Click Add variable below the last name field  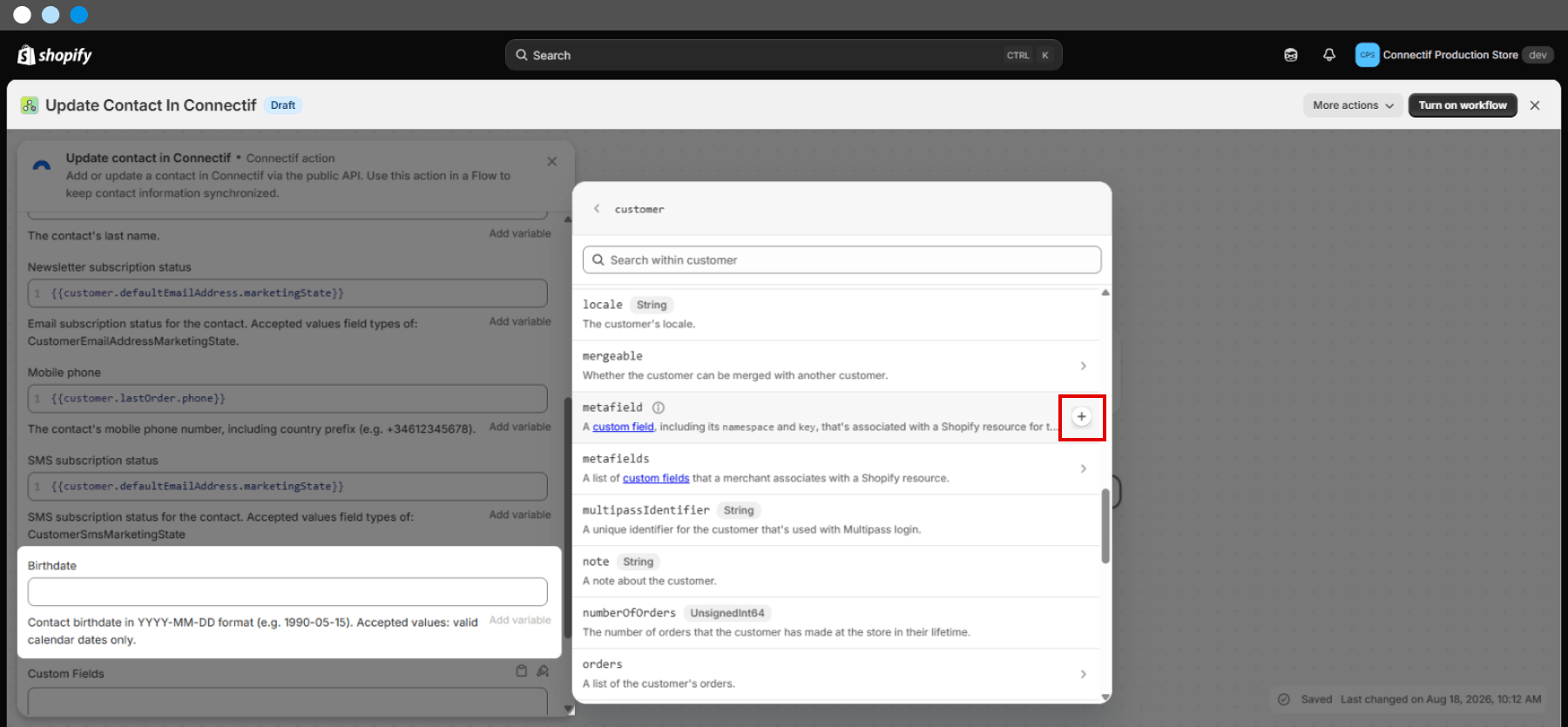click(x=520, y=233)
